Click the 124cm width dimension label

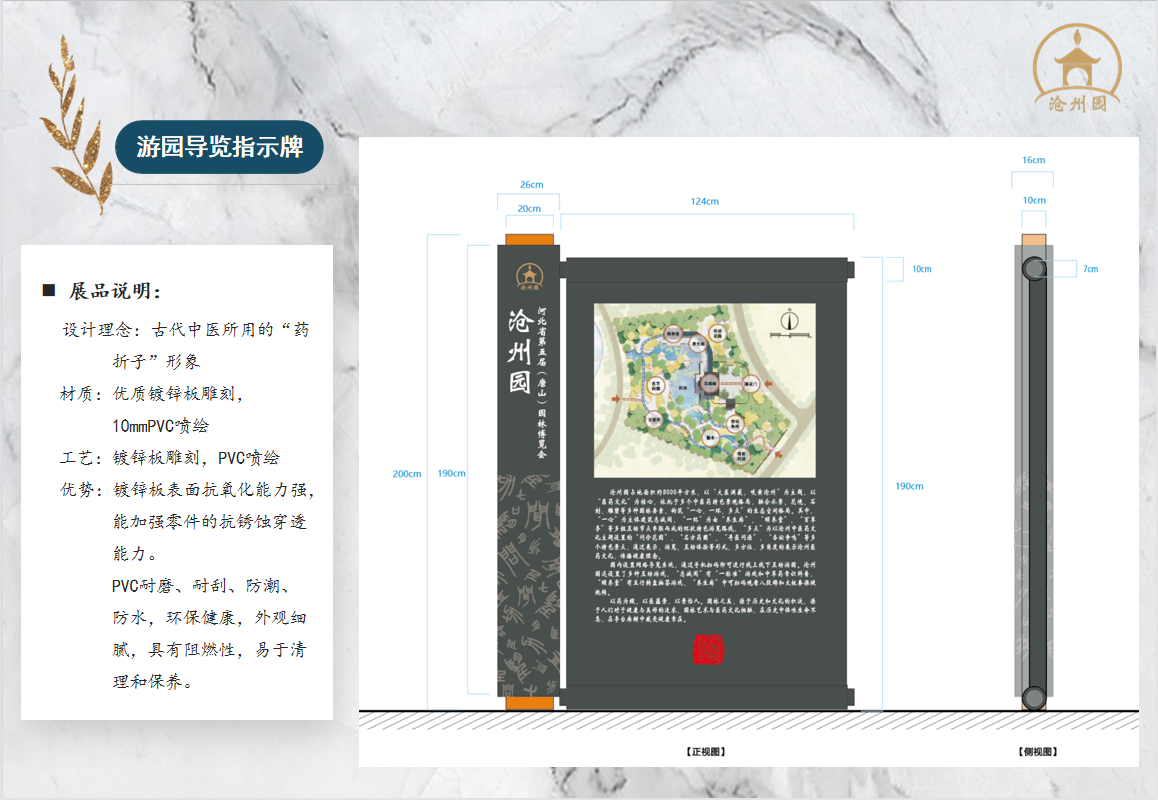(x=705, y=201)
